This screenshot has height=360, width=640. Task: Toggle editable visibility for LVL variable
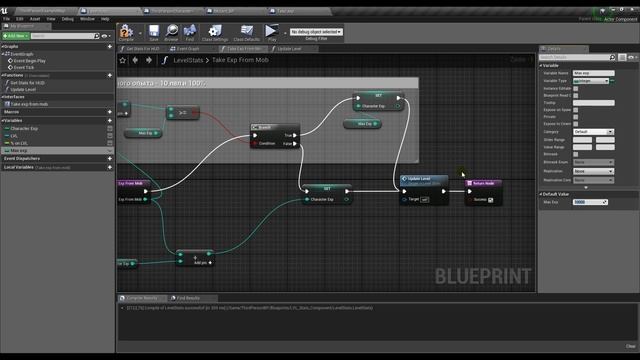(x=109, y=136)
